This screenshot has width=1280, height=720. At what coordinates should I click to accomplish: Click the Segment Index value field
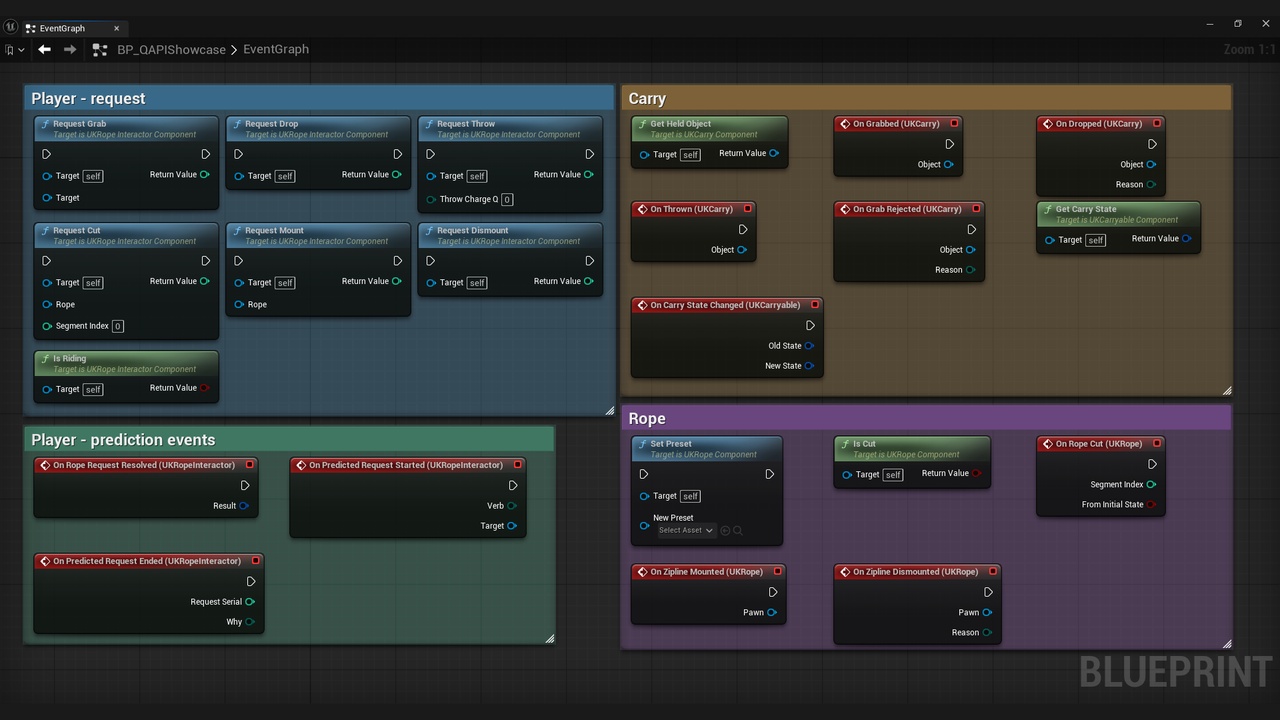[118, 326]
